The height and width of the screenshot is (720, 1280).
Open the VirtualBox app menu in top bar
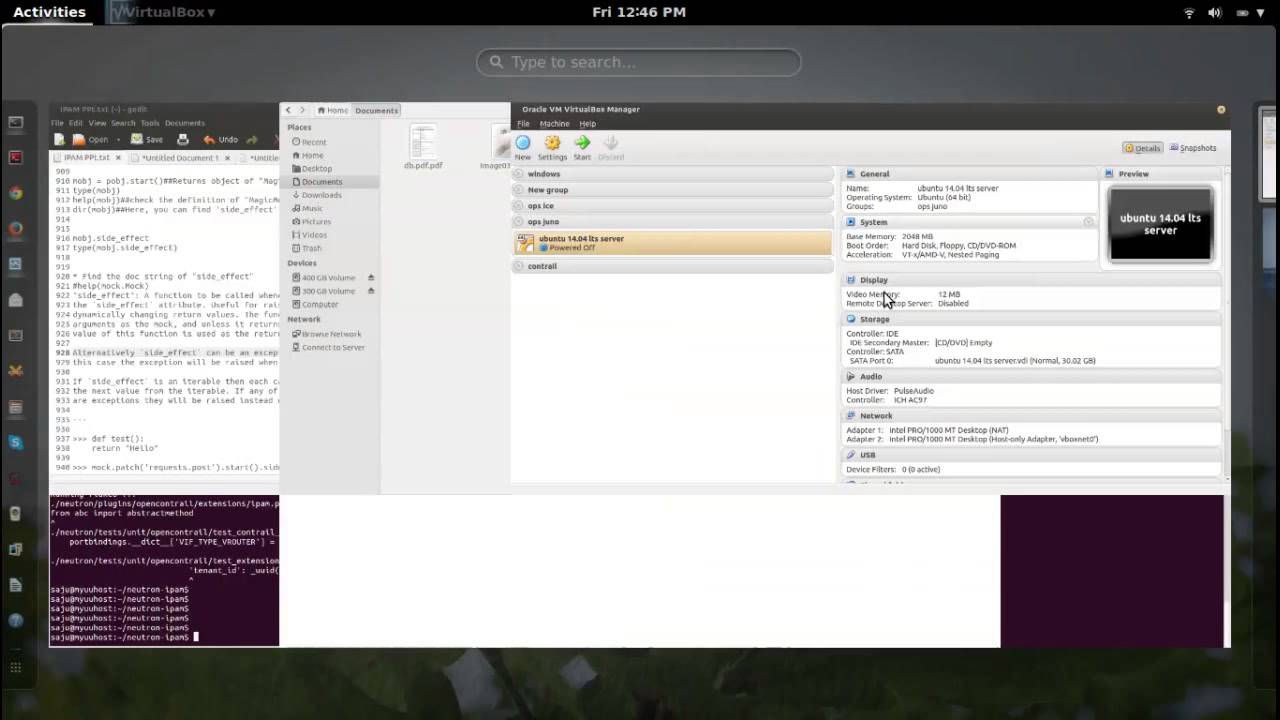click(162, 12)
